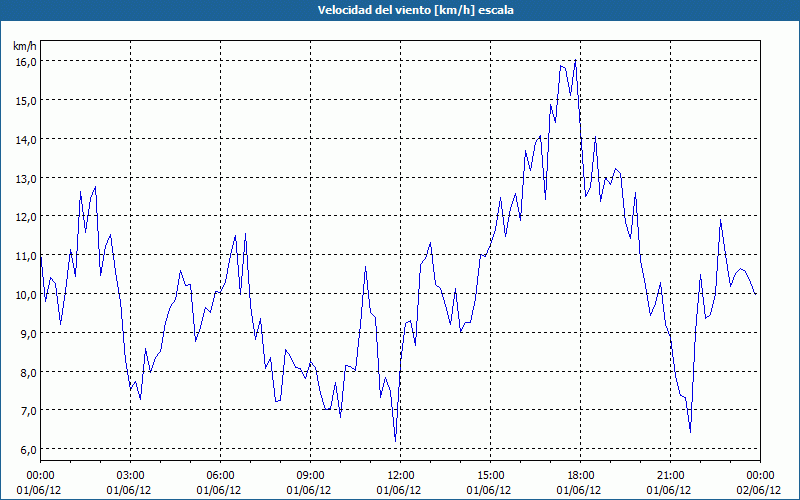Click the 6,0 value on the vertical axis
The width and height of the screenshot is (800, 500).
point(29,449)
